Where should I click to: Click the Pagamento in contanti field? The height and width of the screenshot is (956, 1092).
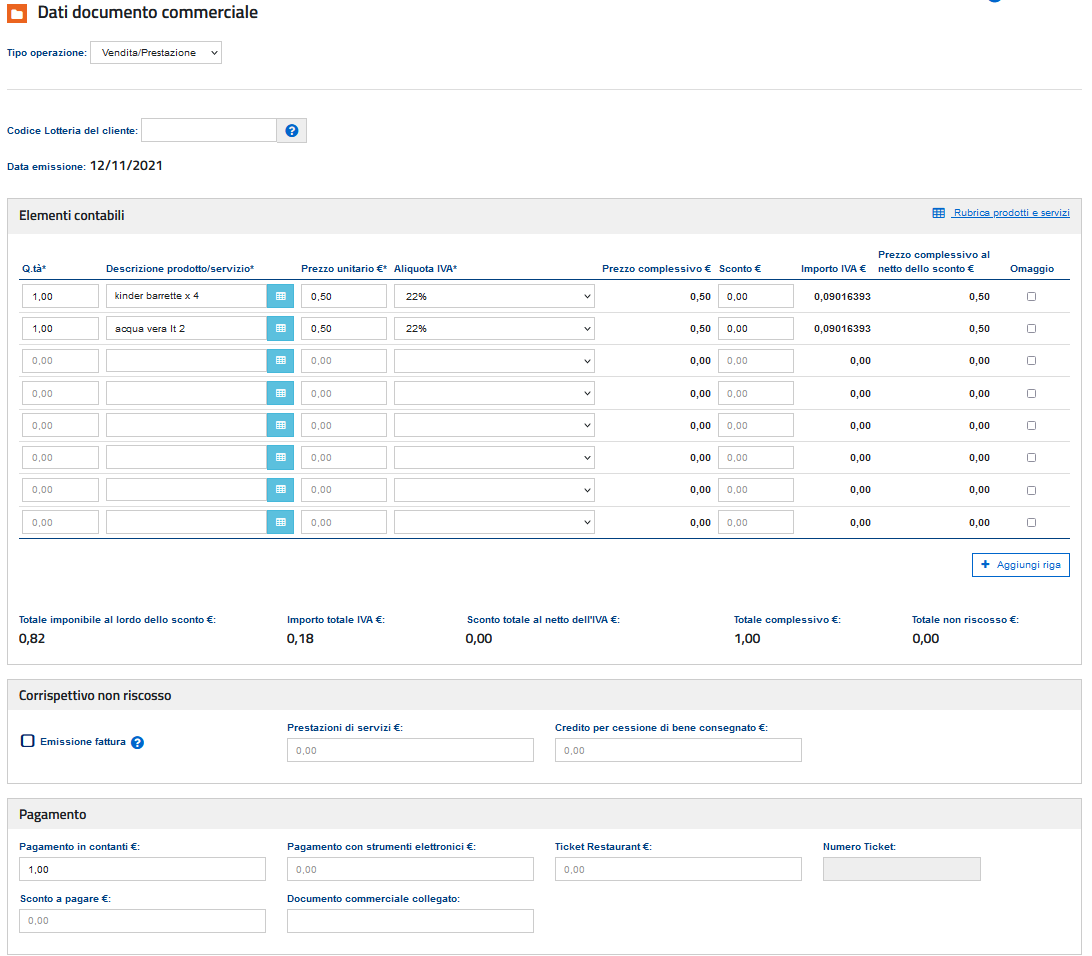(x=142, y=869)
